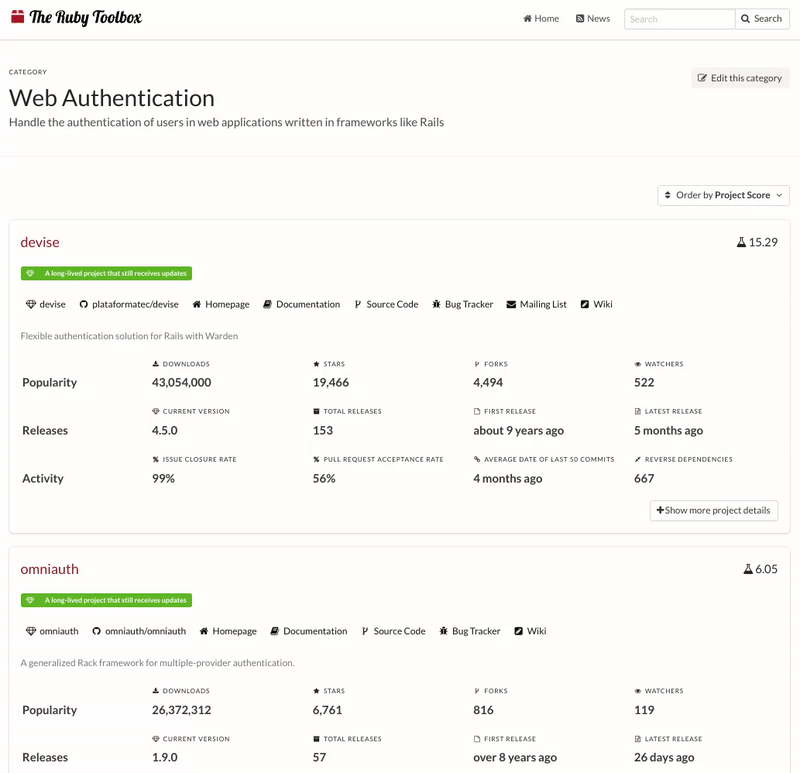800x773 pixels.
Task: Click devise long-lived project green badge
Action: (x=106, y=273)
